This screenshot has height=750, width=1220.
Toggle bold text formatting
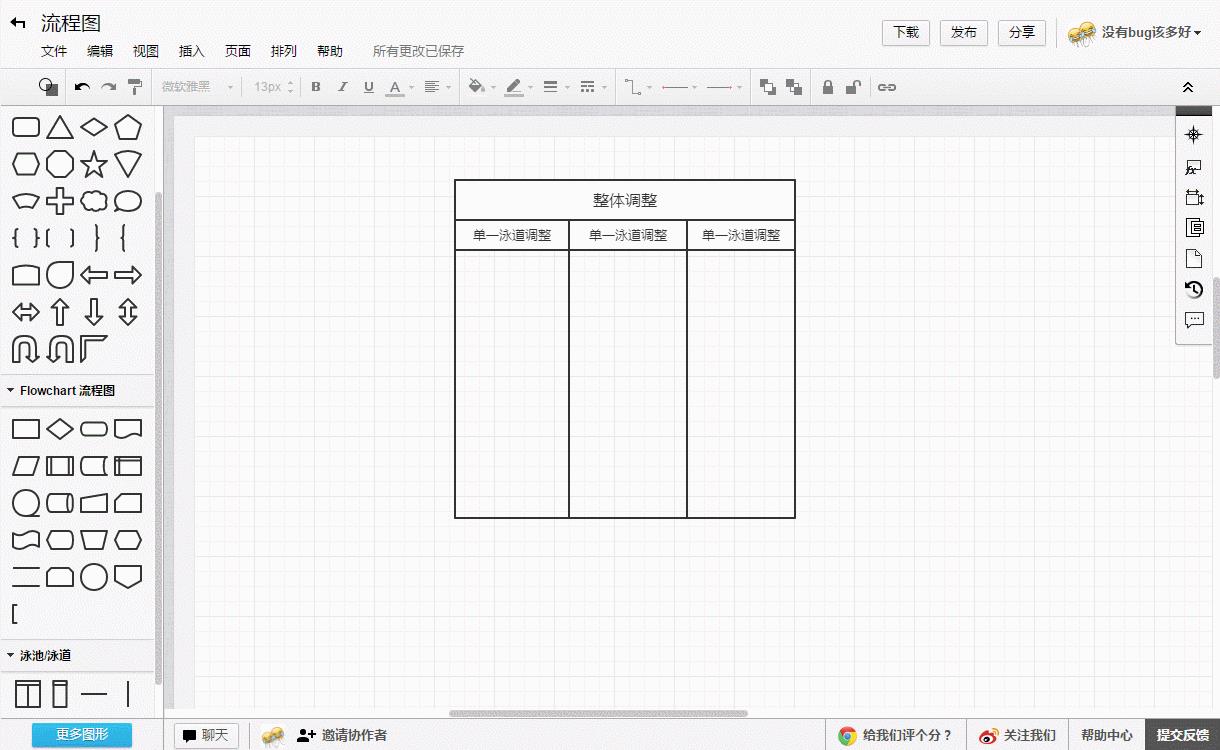pyautogui.click(x=316, y=87)
